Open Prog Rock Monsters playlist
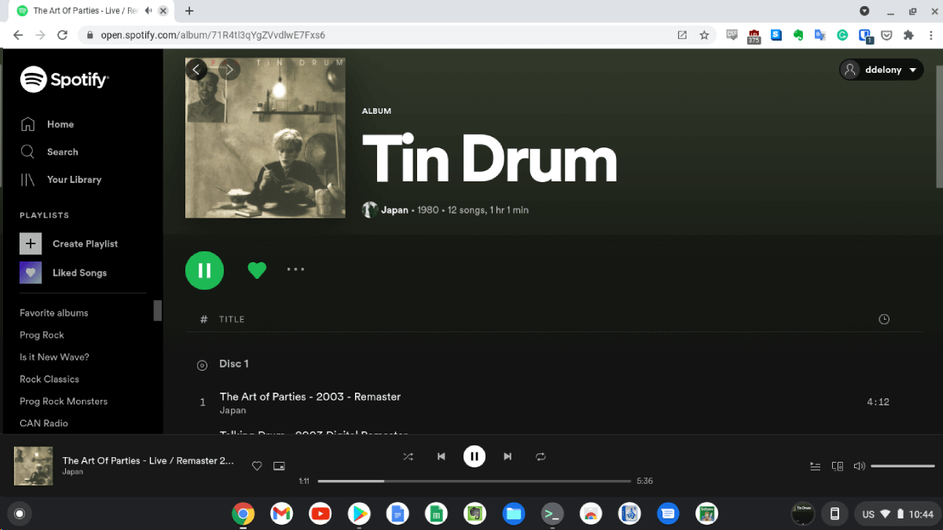This screenshot has height=530, width=943. (x=63, y=401)
